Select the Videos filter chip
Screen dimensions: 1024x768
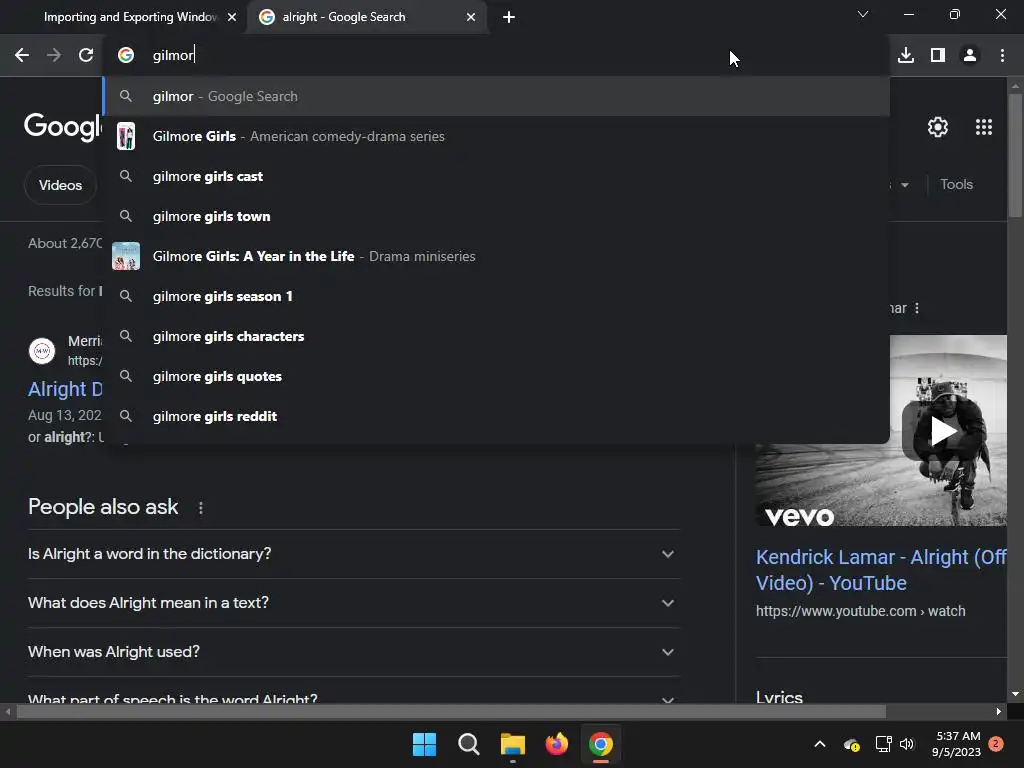(x=60, y=185)
